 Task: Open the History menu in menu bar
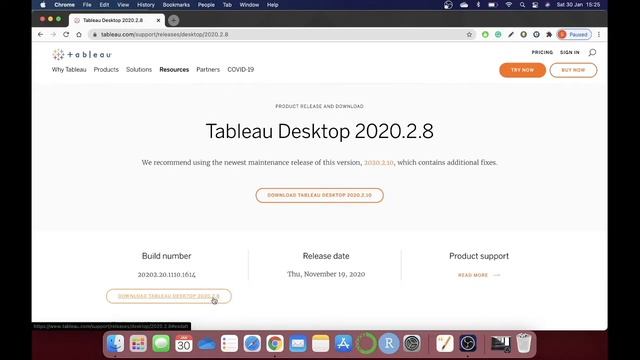pyautogui.click(x=146, y=5)
